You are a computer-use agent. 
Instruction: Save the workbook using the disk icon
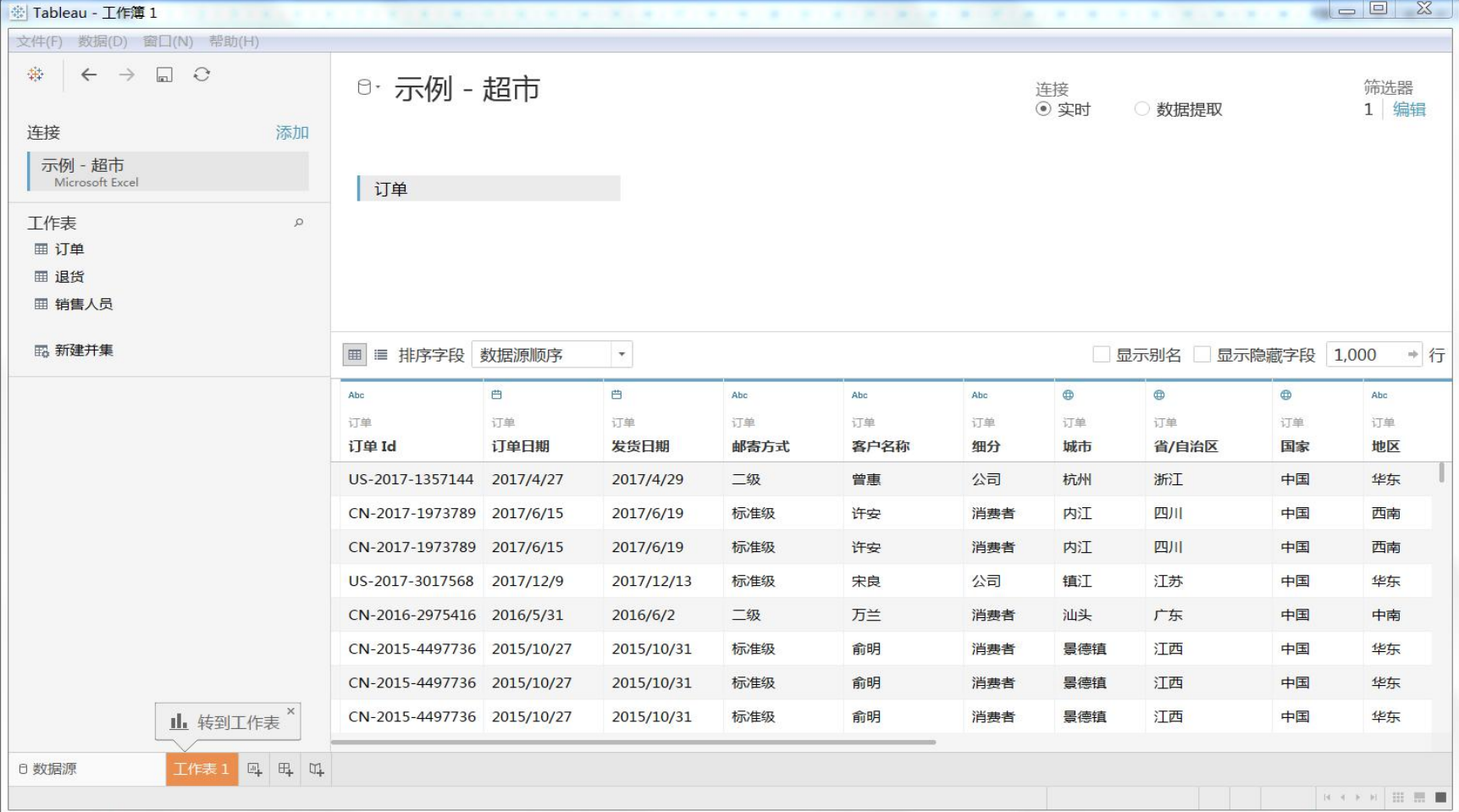pos(164,75)
